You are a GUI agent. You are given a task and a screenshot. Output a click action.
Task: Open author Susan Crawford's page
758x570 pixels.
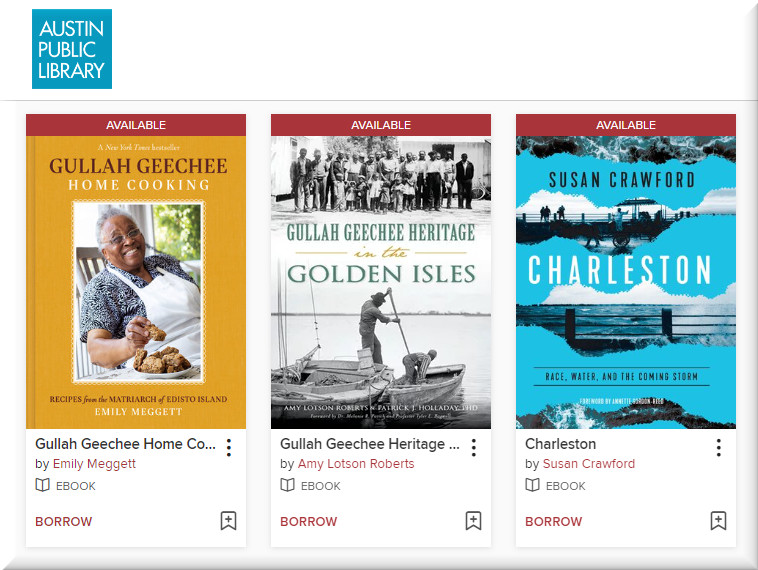pos(588,464)
